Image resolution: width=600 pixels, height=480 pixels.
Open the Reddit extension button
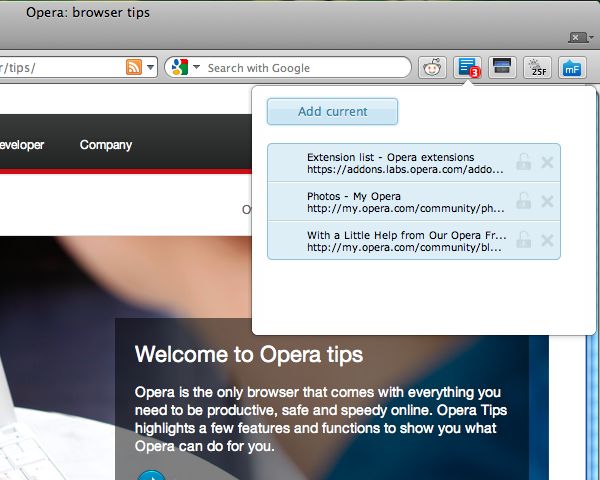tap(432, 68)
